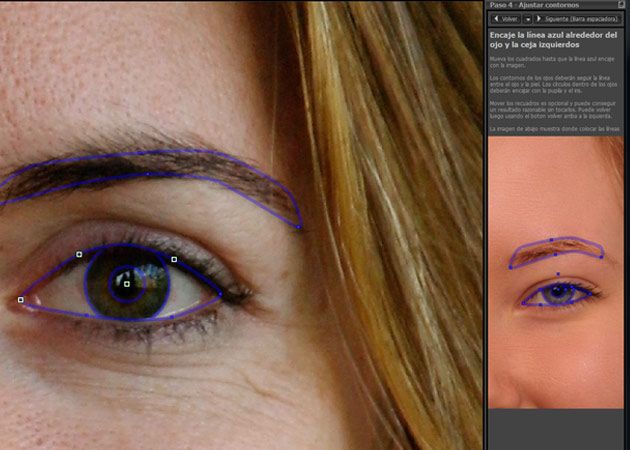Click the outer eye corner blue point
This screenshot has height=450, width=630.
coord(221,293)
